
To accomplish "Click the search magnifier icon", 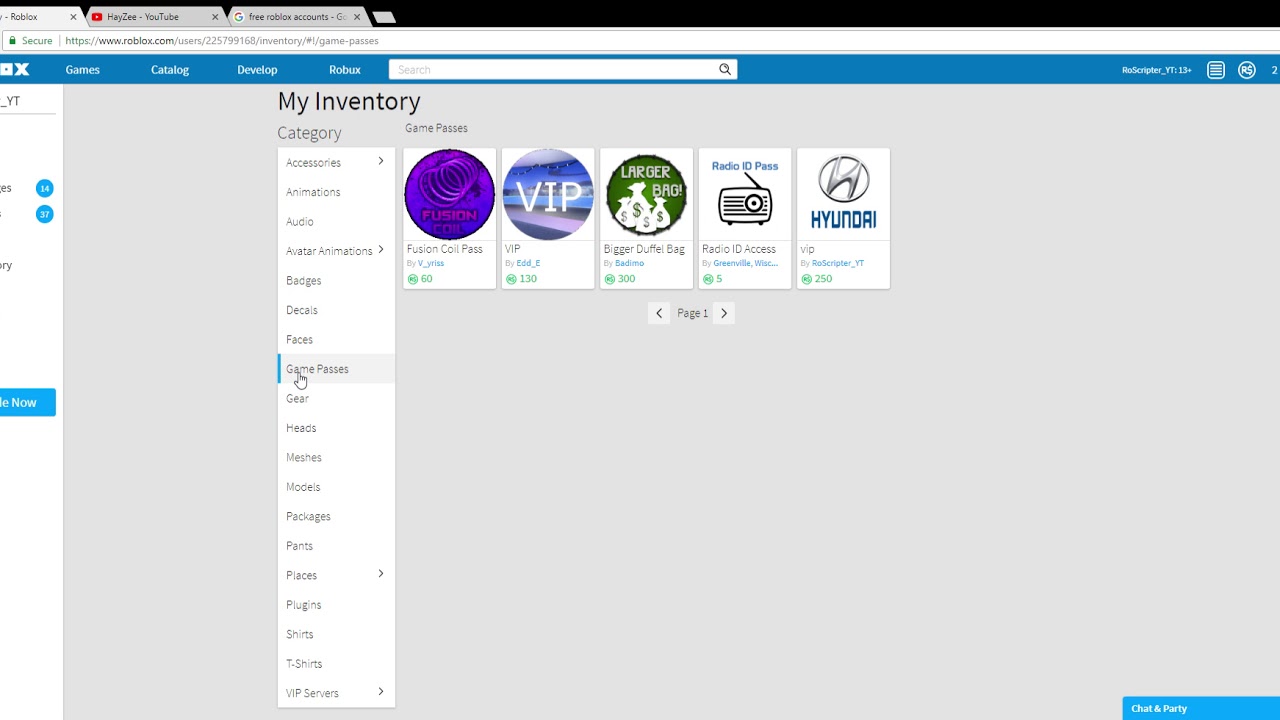I will click(x=725, y=69).
